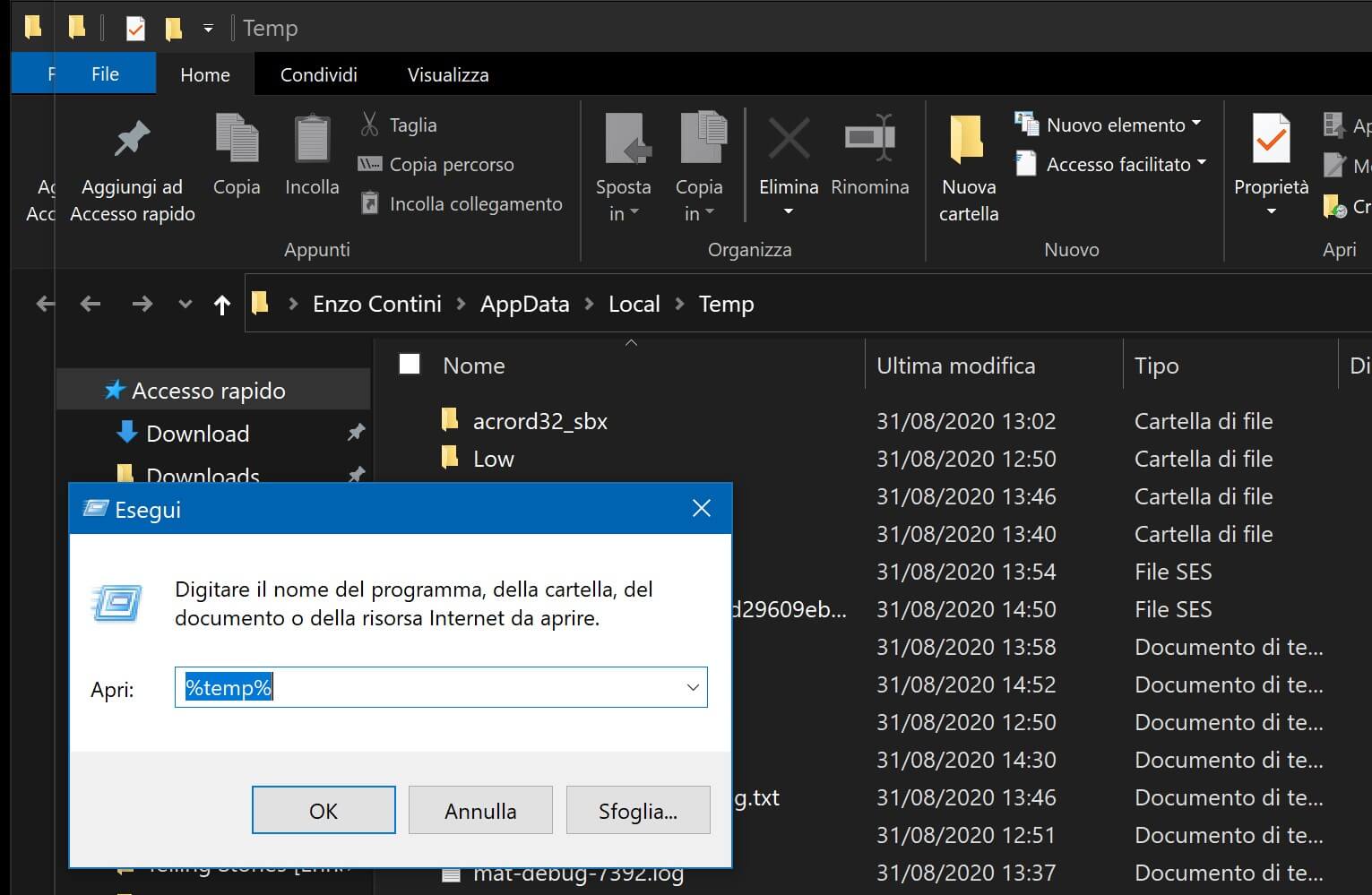Create a folder with Nuova cartella icon
The height and width of the screenshot is (895, 1372).
coord(968,140)
